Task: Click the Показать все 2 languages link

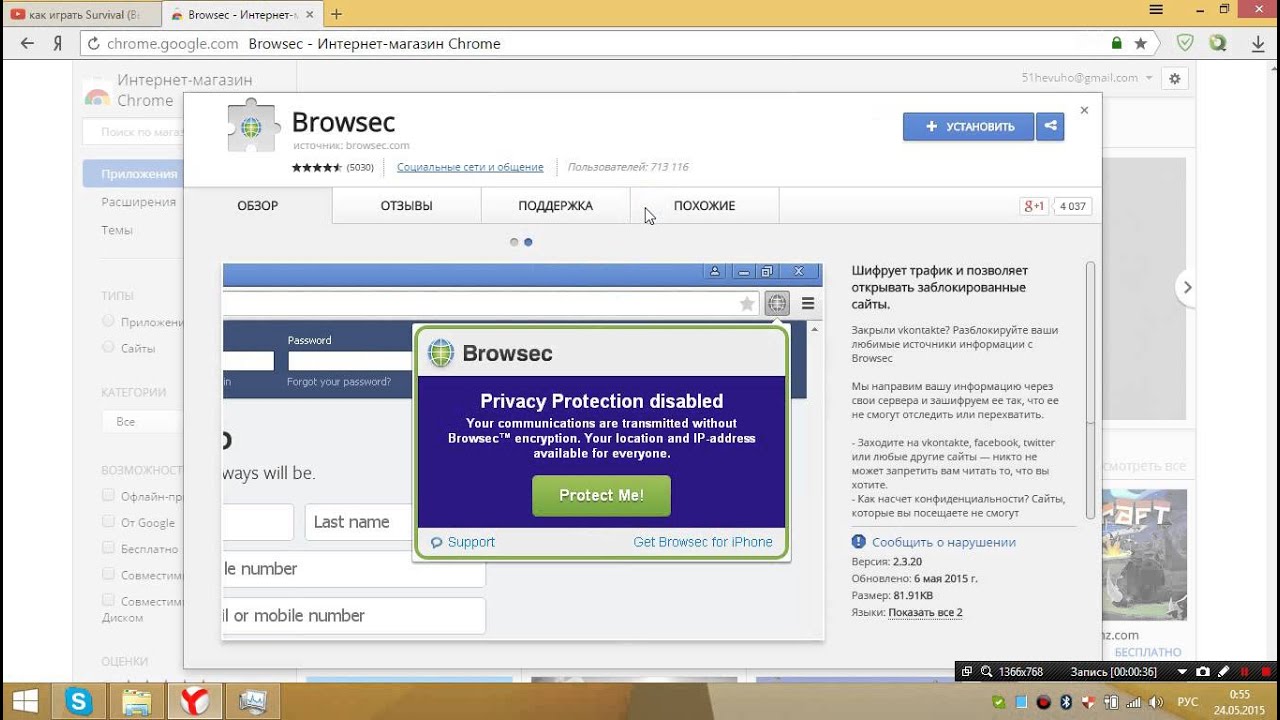Action: click(925, 612)
